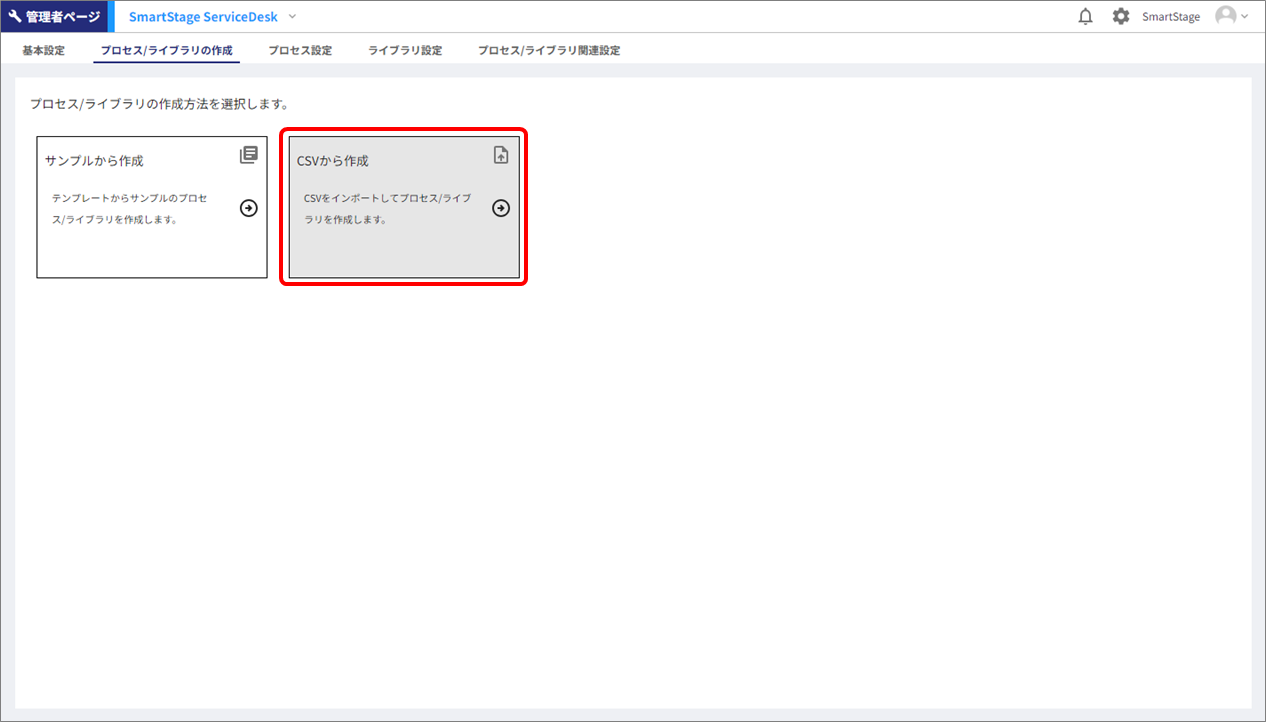This screenshot has width=1266, height=722.
Task: Click the SmartStage user name
Action: [x=1171, y=17]
